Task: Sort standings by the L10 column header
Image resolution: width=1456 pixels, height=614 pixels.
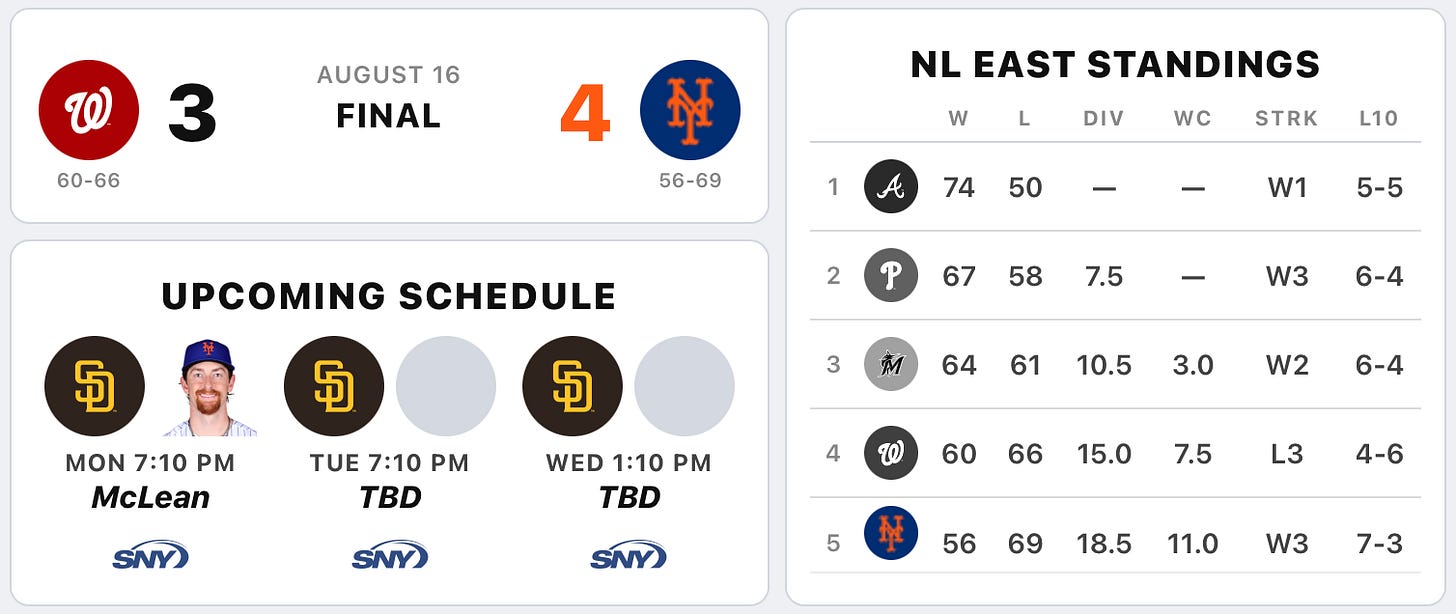Action: point(1378,119)
